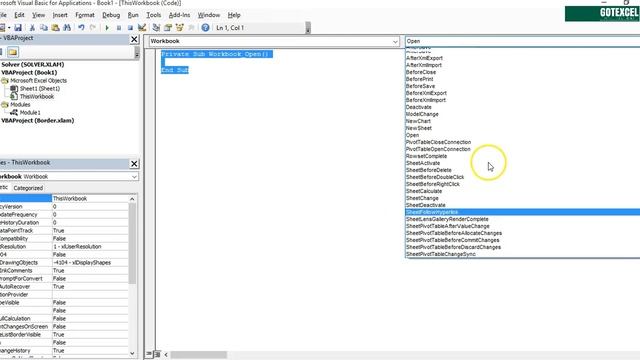Open the Add-Ins menu
This screenshot has width=640, height=360.
pyautogui.click(x=180, y=15)
